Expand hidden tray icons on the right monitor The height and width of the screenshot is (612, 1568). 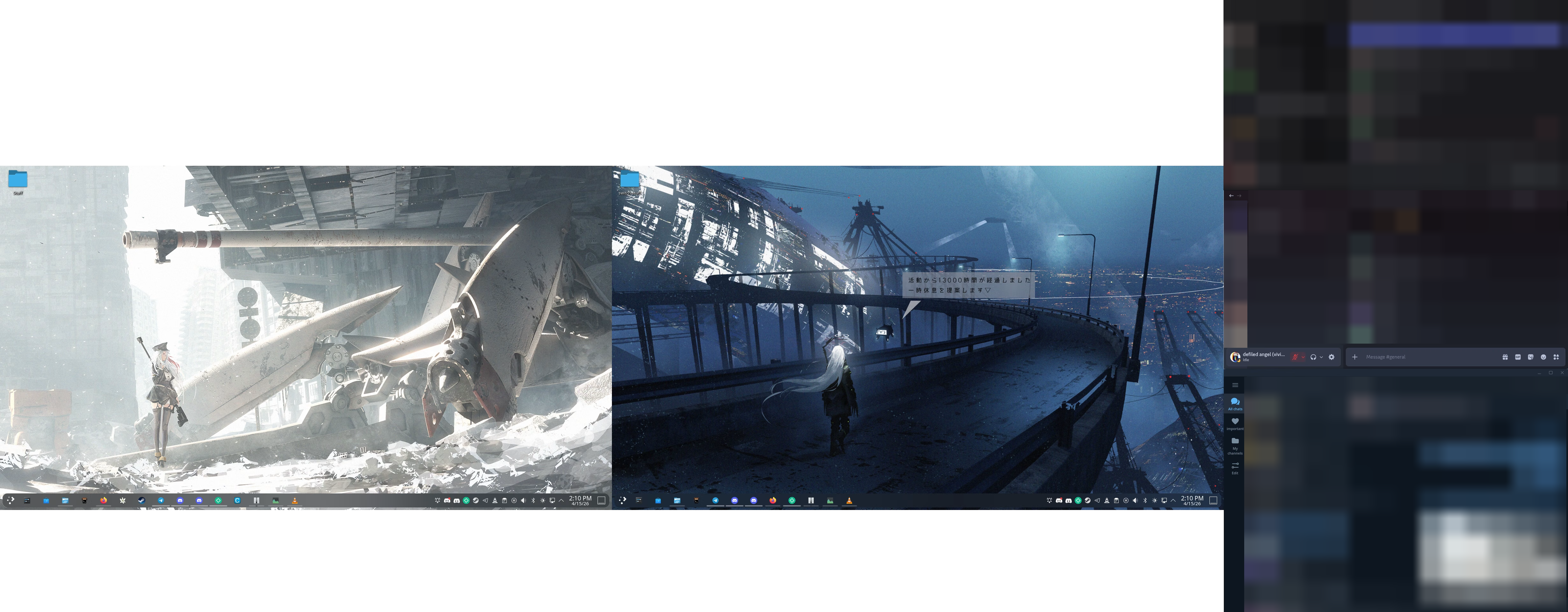tap(1173, 500)
